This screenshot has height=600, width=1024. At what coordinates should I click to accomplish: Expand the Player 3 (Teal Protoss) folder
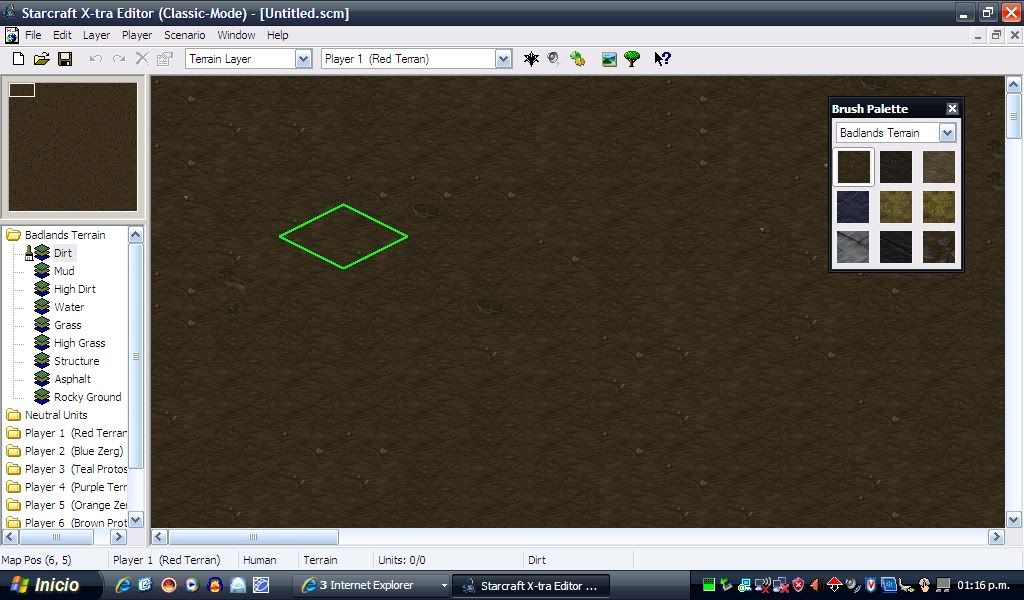[14, 469]
